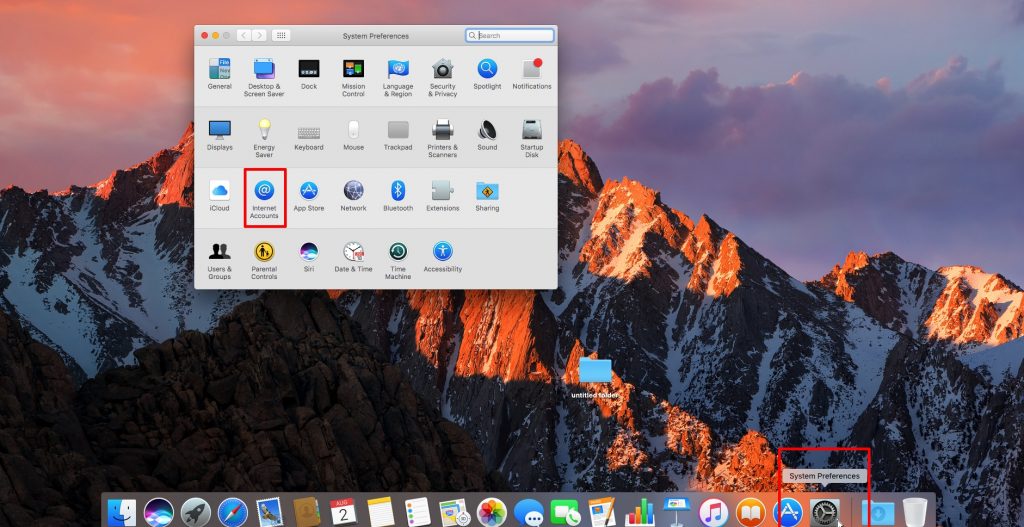The width and height of the screenshot is (1024, 527).
Task: Open Mission Control preferences
Action: tap(353, 78)
